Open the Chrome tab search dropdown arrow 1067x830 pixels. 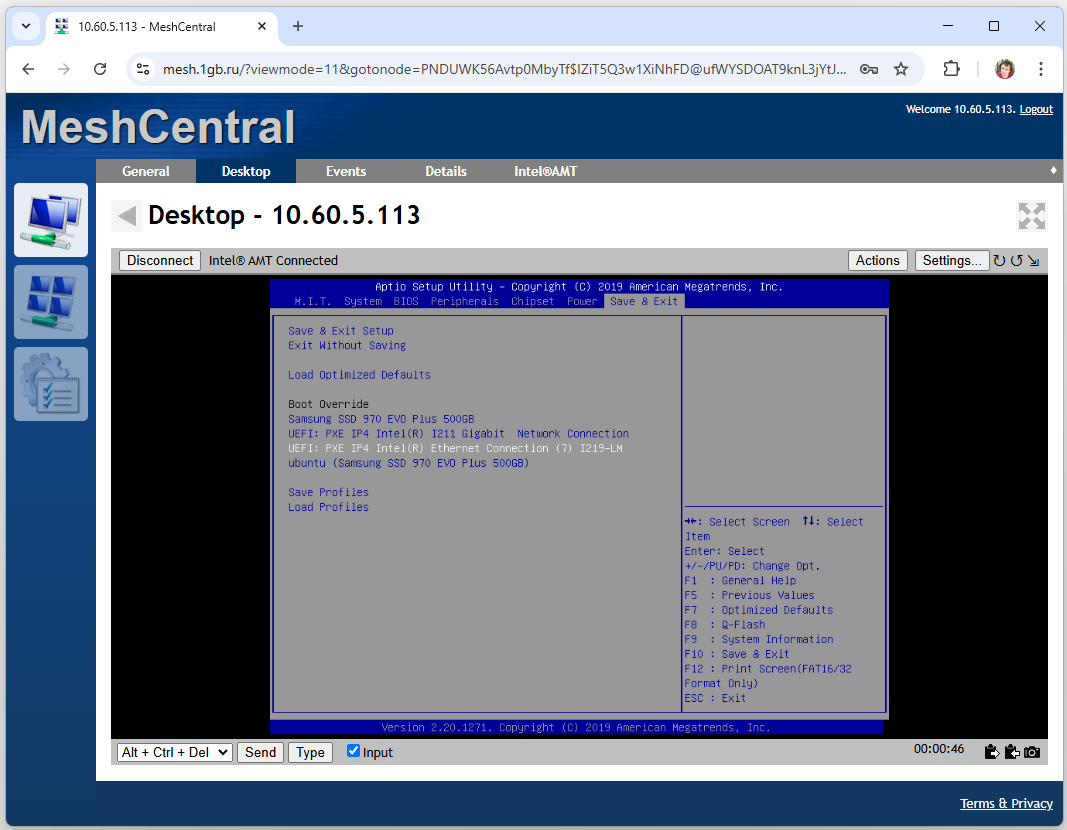pos(25,26)
